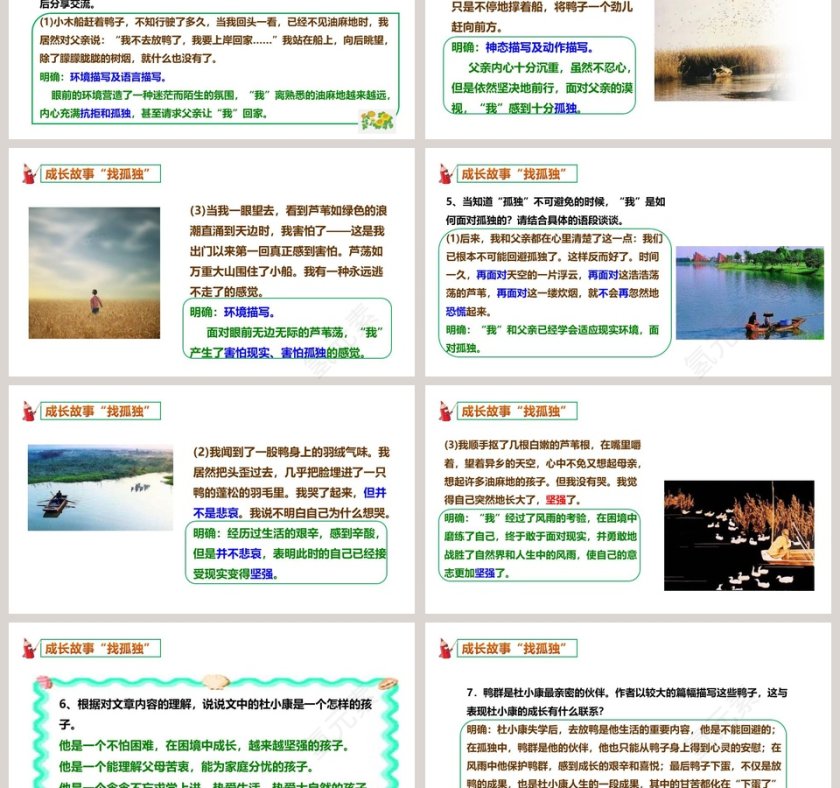Click the pencil mascot icon above question 6

click(x=28, y=648)
